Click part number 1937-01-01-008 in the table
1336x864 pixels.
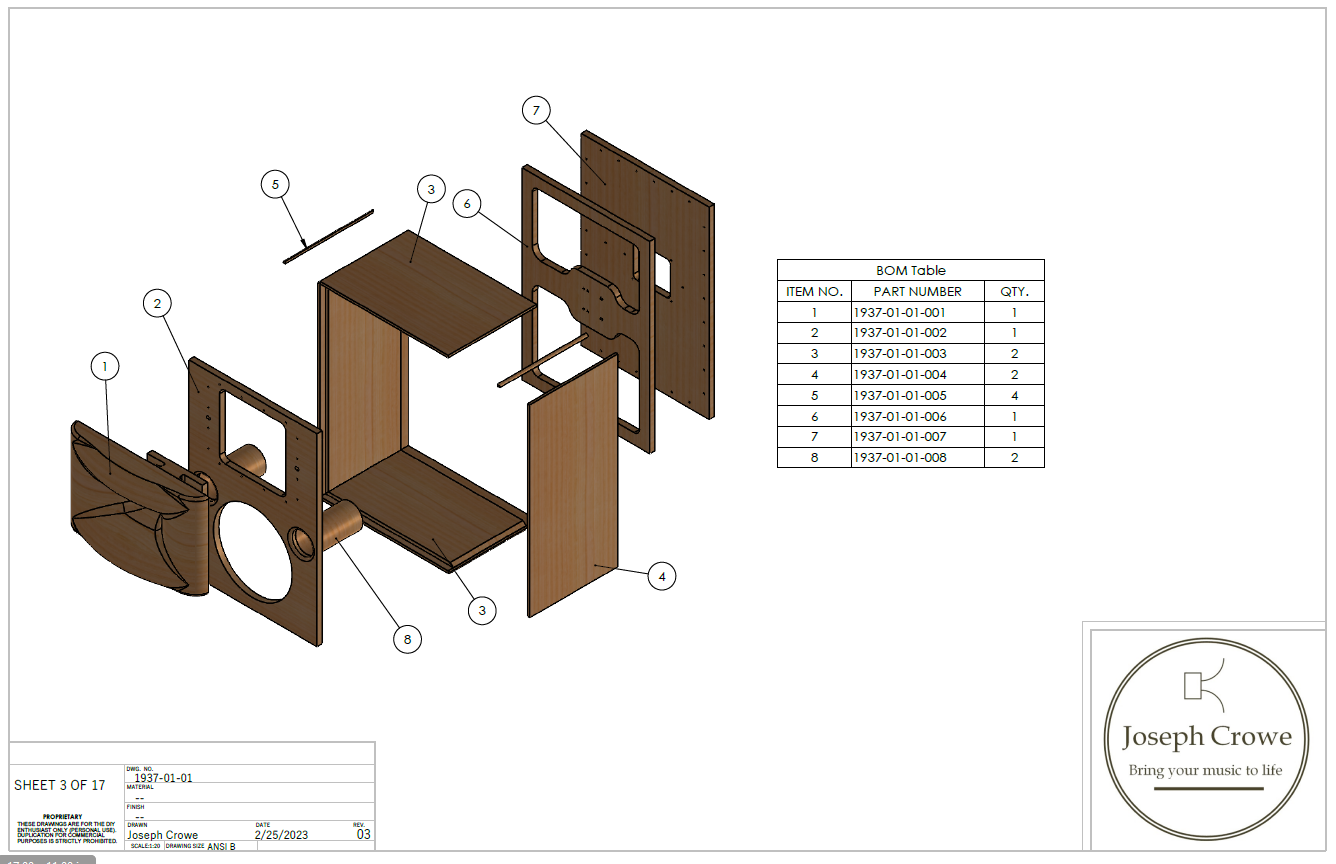899,458
